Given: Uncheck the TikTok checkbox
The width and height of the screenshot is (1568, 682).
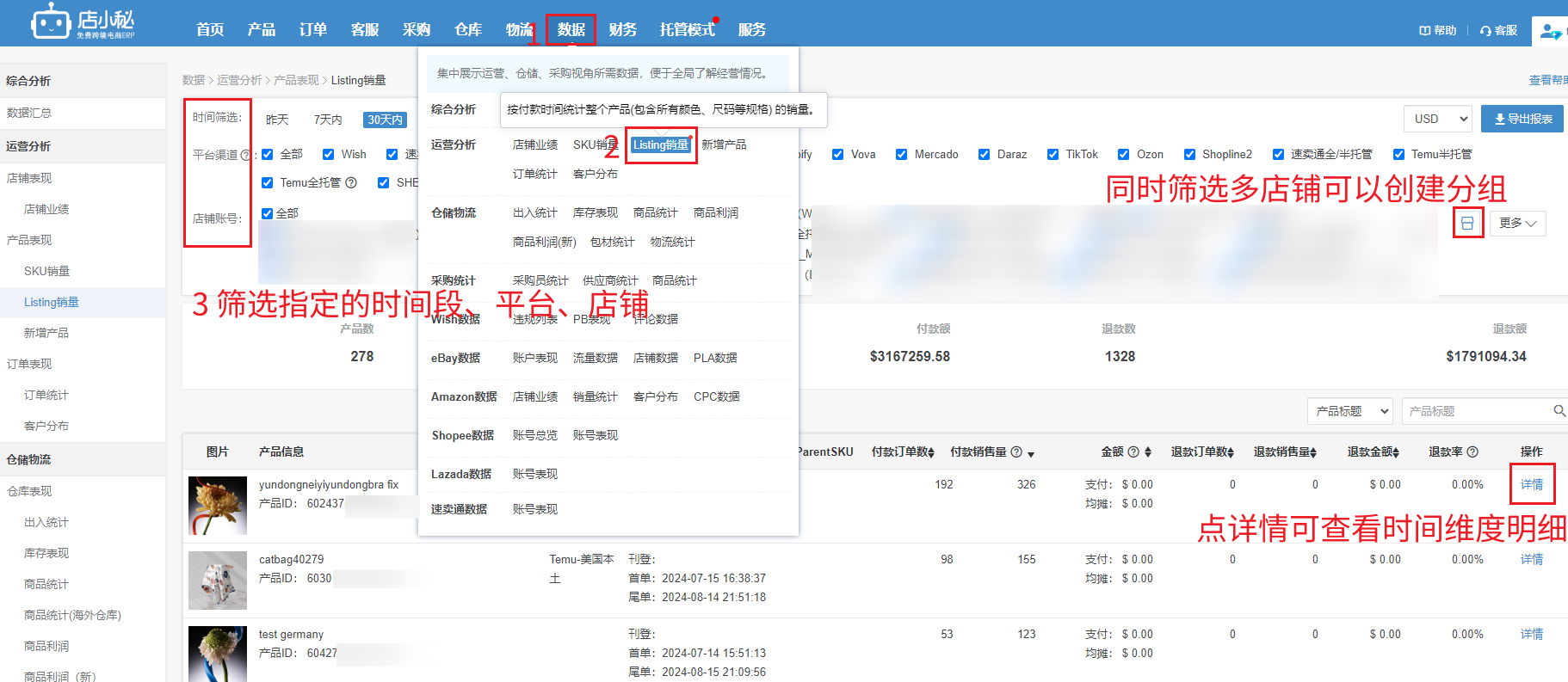Looking at the screenshot, I should point(1053,154).
